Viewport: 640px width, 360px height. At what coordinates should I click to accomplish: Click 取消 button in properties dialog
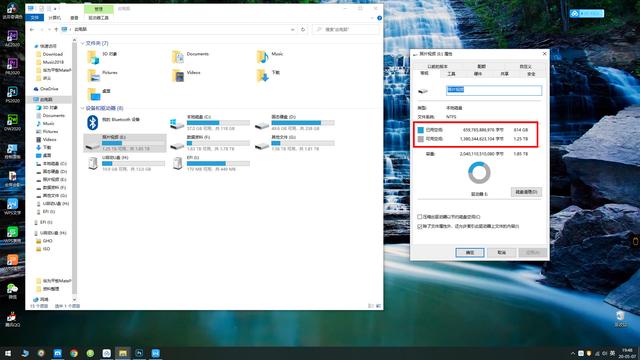click(x=502, y=253)
